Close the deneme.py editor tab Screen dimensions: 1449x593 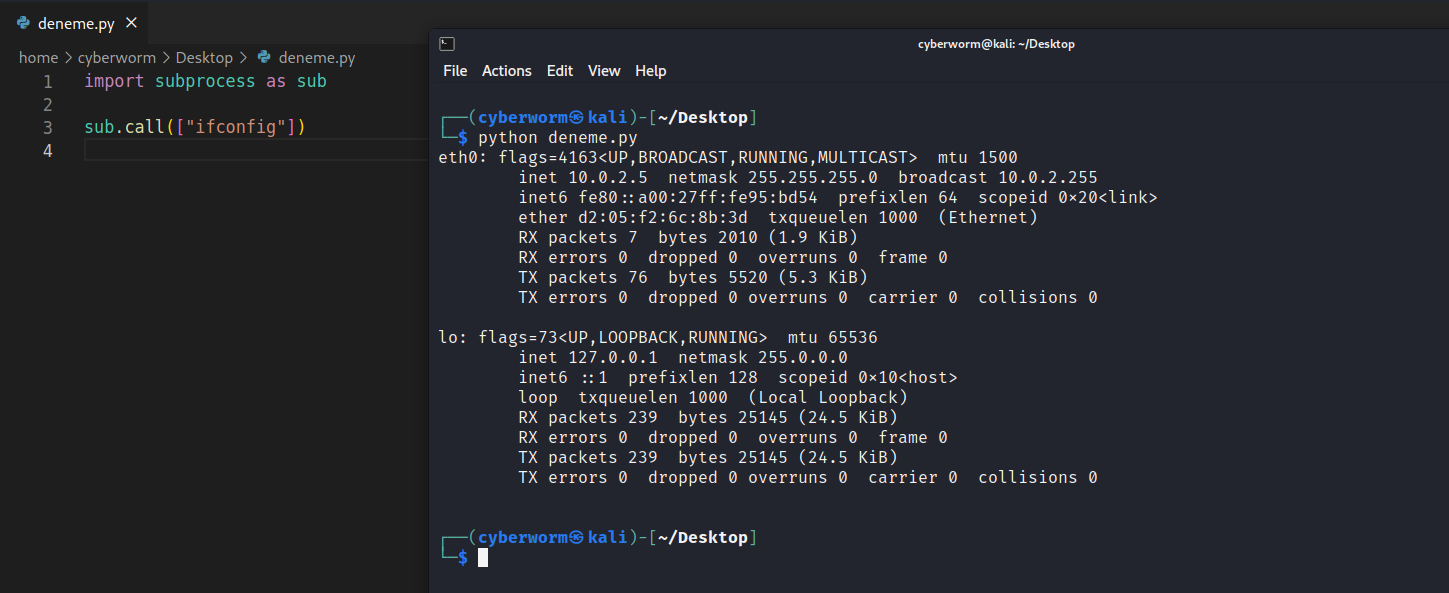point(132,23)
